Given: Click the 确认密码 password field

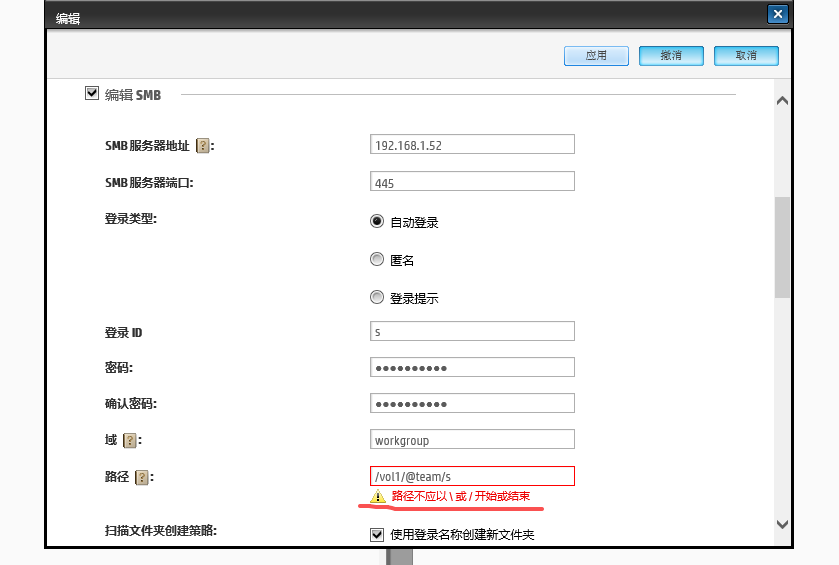Looking at the screenshot, I should tap(472, 403).
